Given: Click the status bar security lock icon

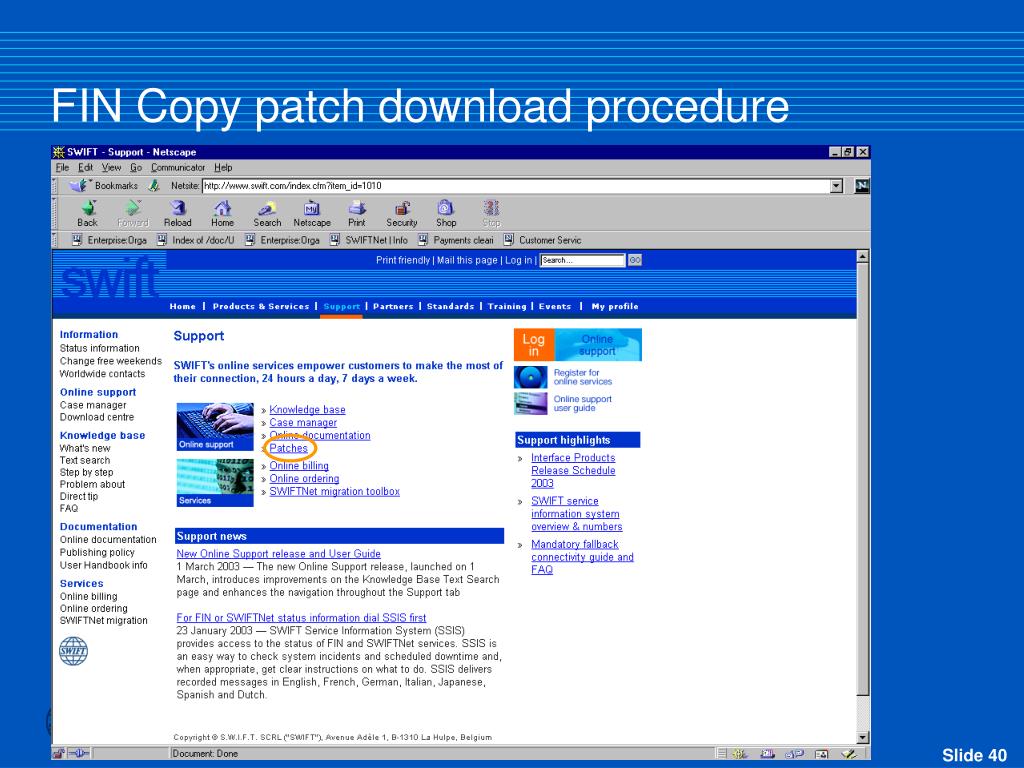Looking at the screenshot, I should [59, 754].
